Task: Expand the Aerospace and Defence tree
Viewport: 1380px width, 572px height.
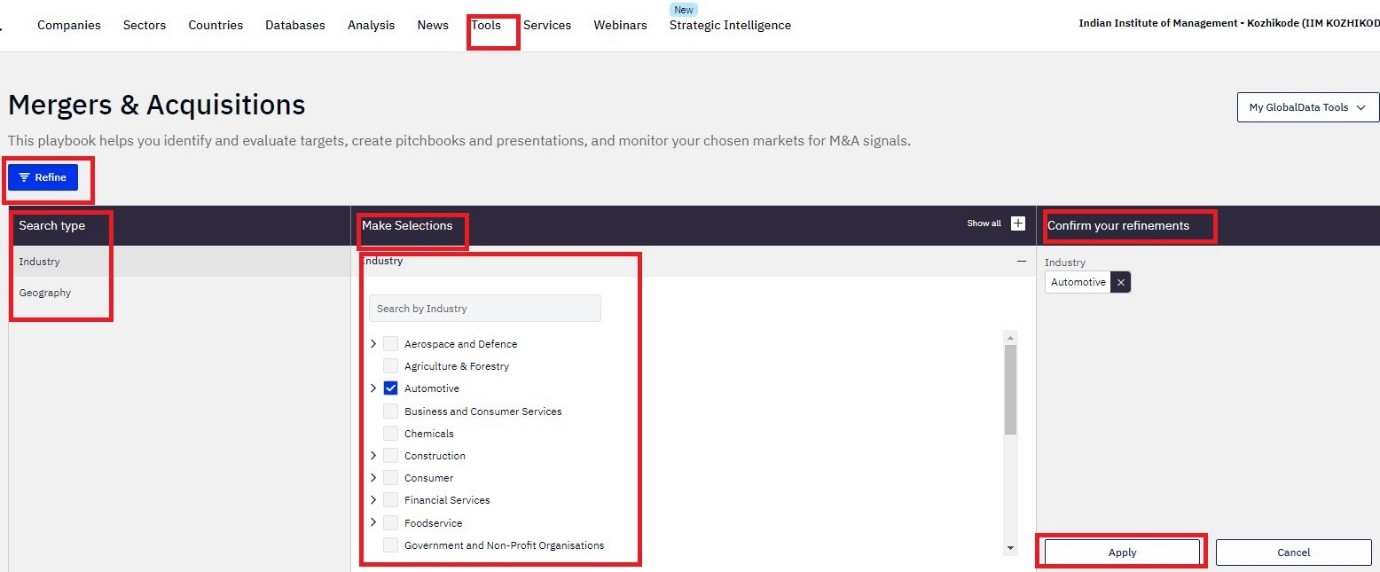Action: click(x=373, y=344)
